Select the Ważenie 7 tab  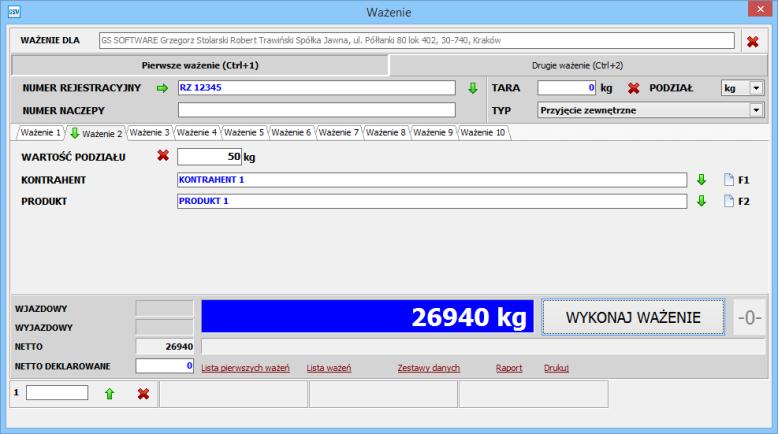pyautogui.click(x=338, y=132)
